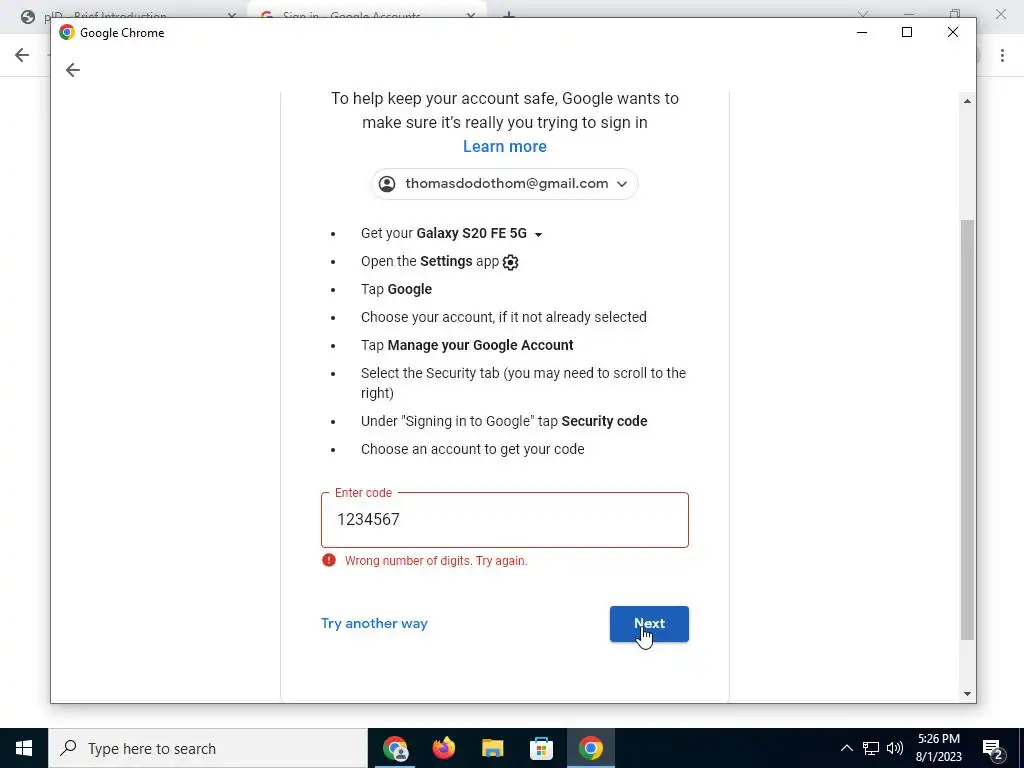Launch Firefox from the taskbar
This screenshot has width=1024, height=768.
pyautogui.click(x=444, y=748)
